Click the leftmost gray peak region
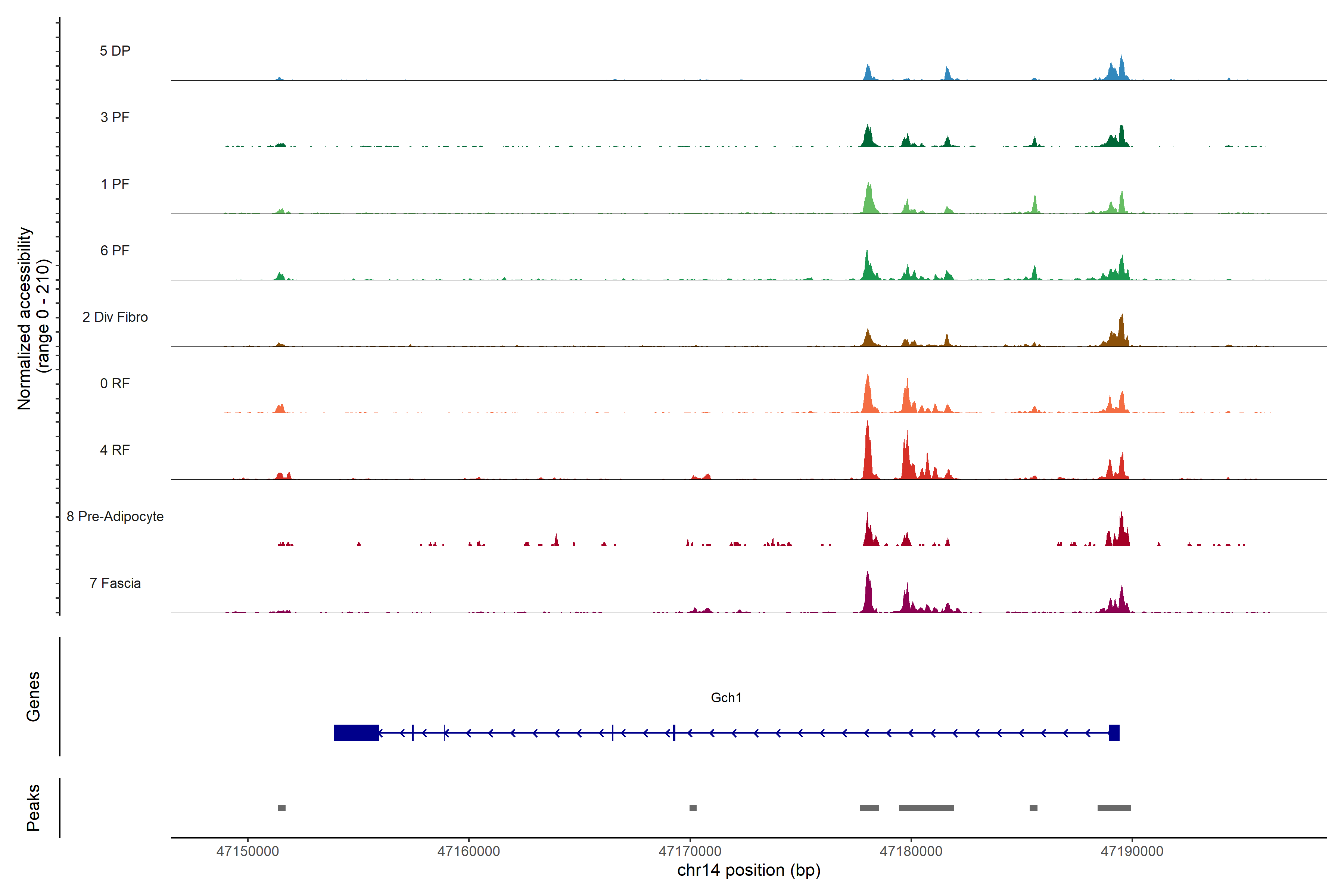 pyautogui.click(x=281, y=808)
